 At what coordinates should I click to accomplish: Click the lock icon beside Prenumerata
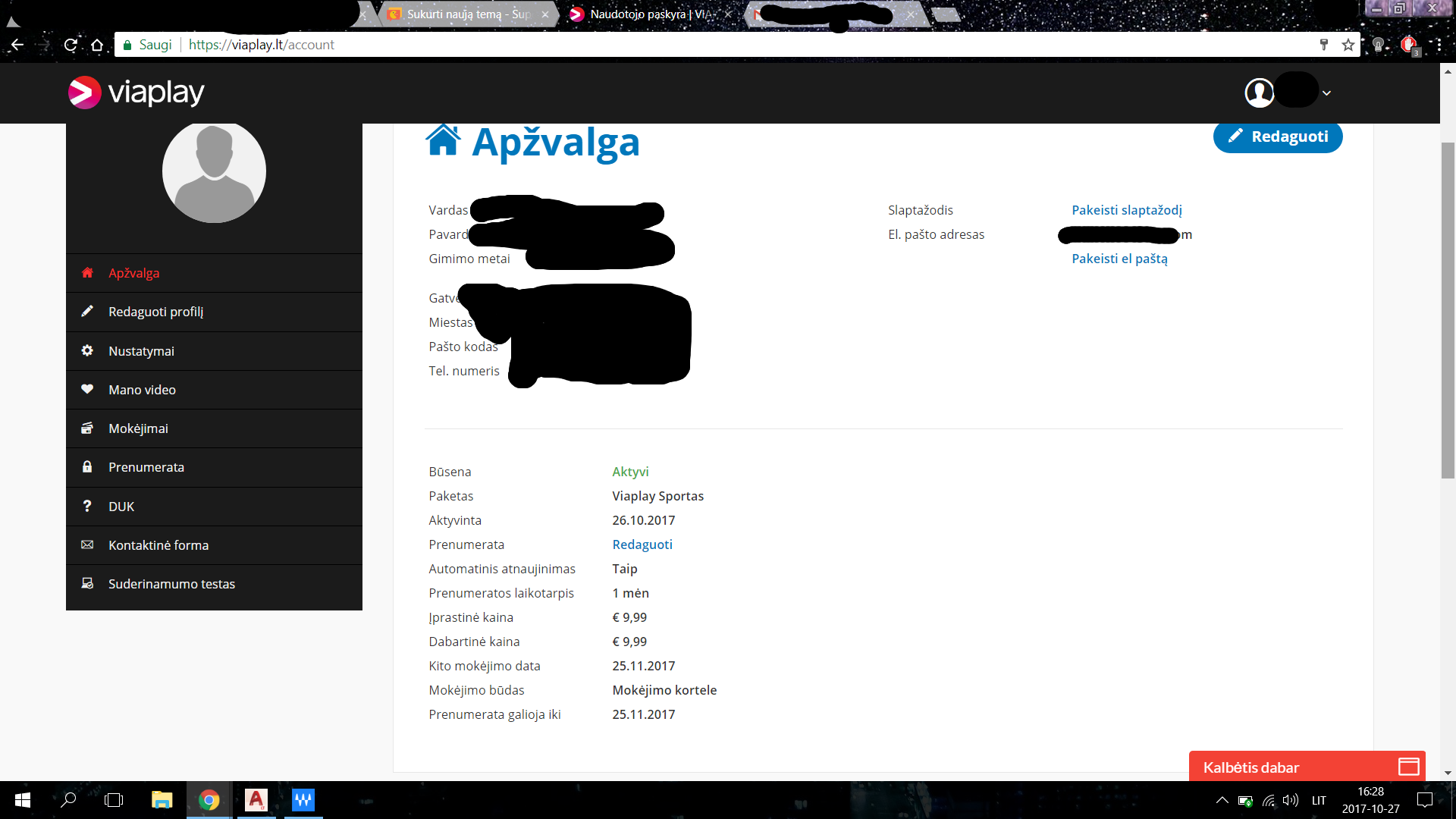[x=87, y=466]
